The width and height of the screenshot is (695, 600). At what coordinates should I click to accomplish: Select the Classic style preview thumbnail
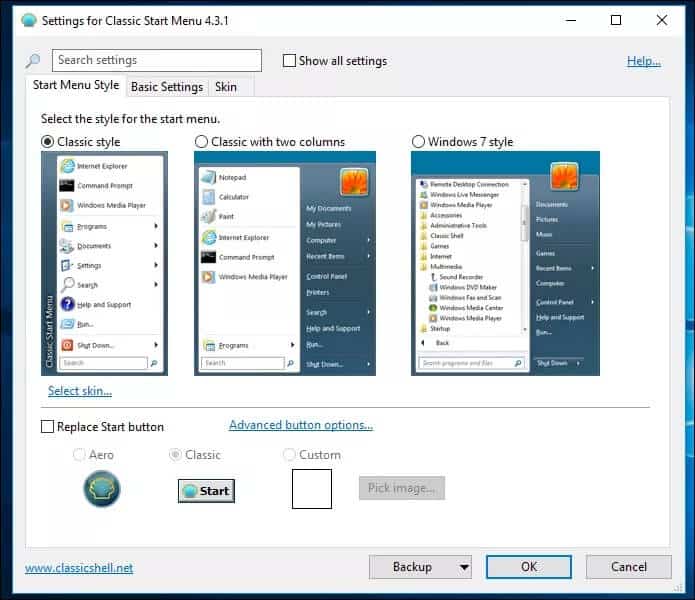(x=104, y=263)
